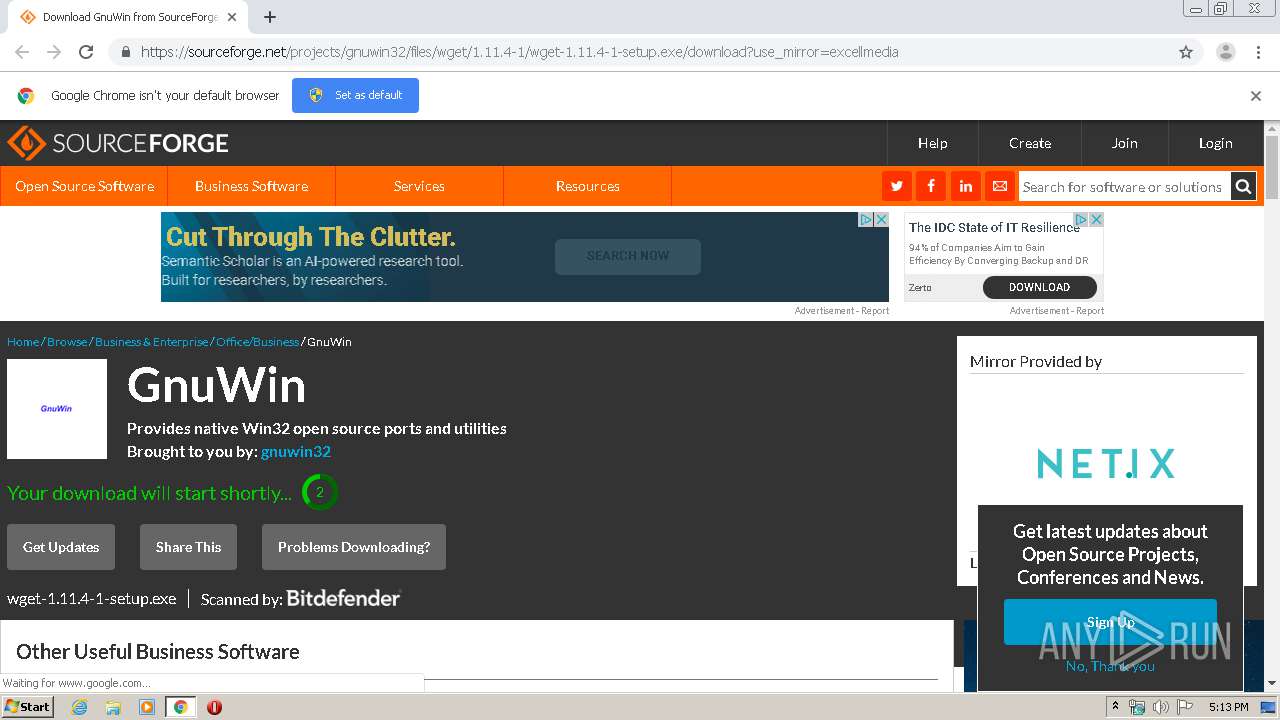Click the Home breadcrumb link
This screenshot has width=1280, height=720.
coord(23,342)
